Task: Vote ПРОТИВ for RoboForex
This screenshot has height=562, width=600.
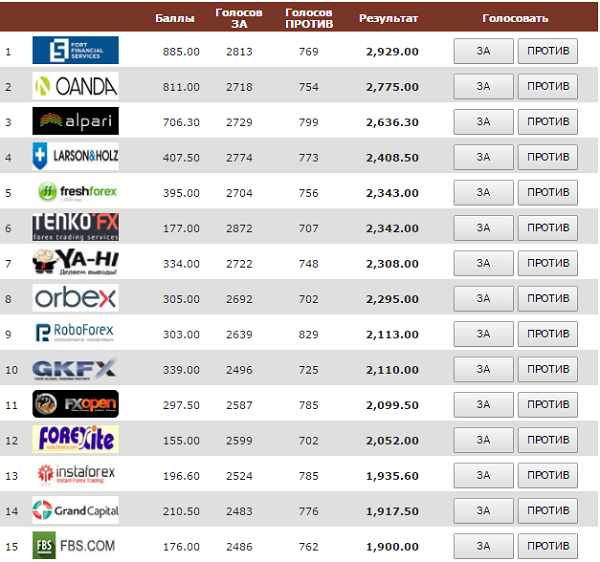Action: coord(548,334)
